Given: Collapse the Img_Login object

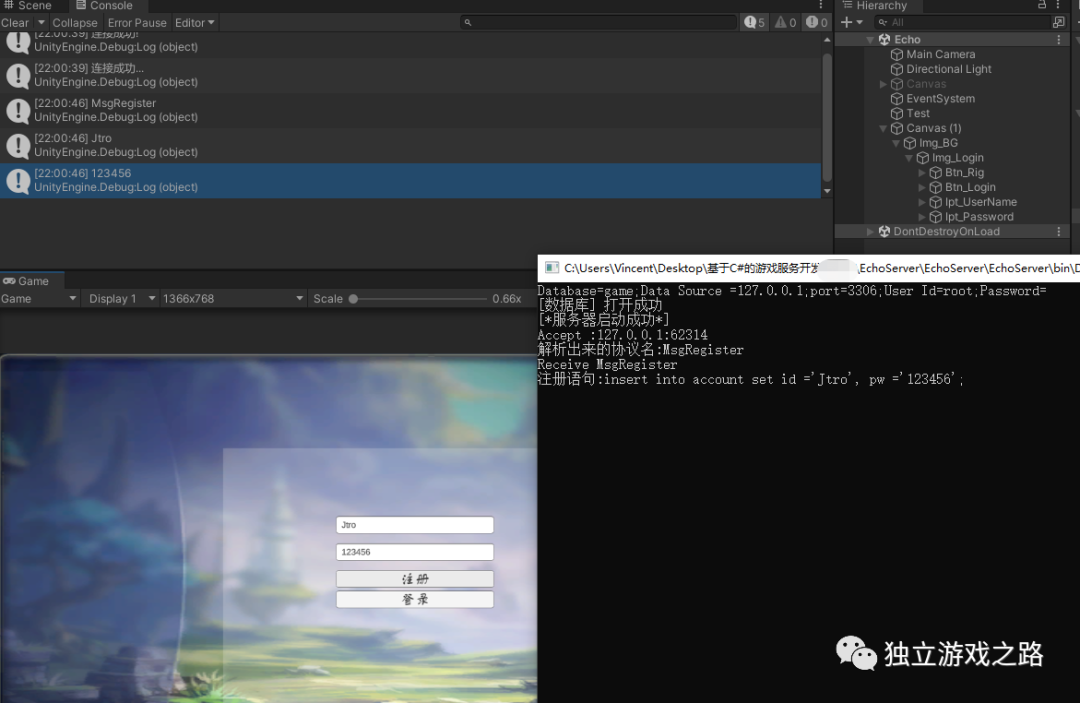Looking at the screenshot, I should (x=909, y=158).
